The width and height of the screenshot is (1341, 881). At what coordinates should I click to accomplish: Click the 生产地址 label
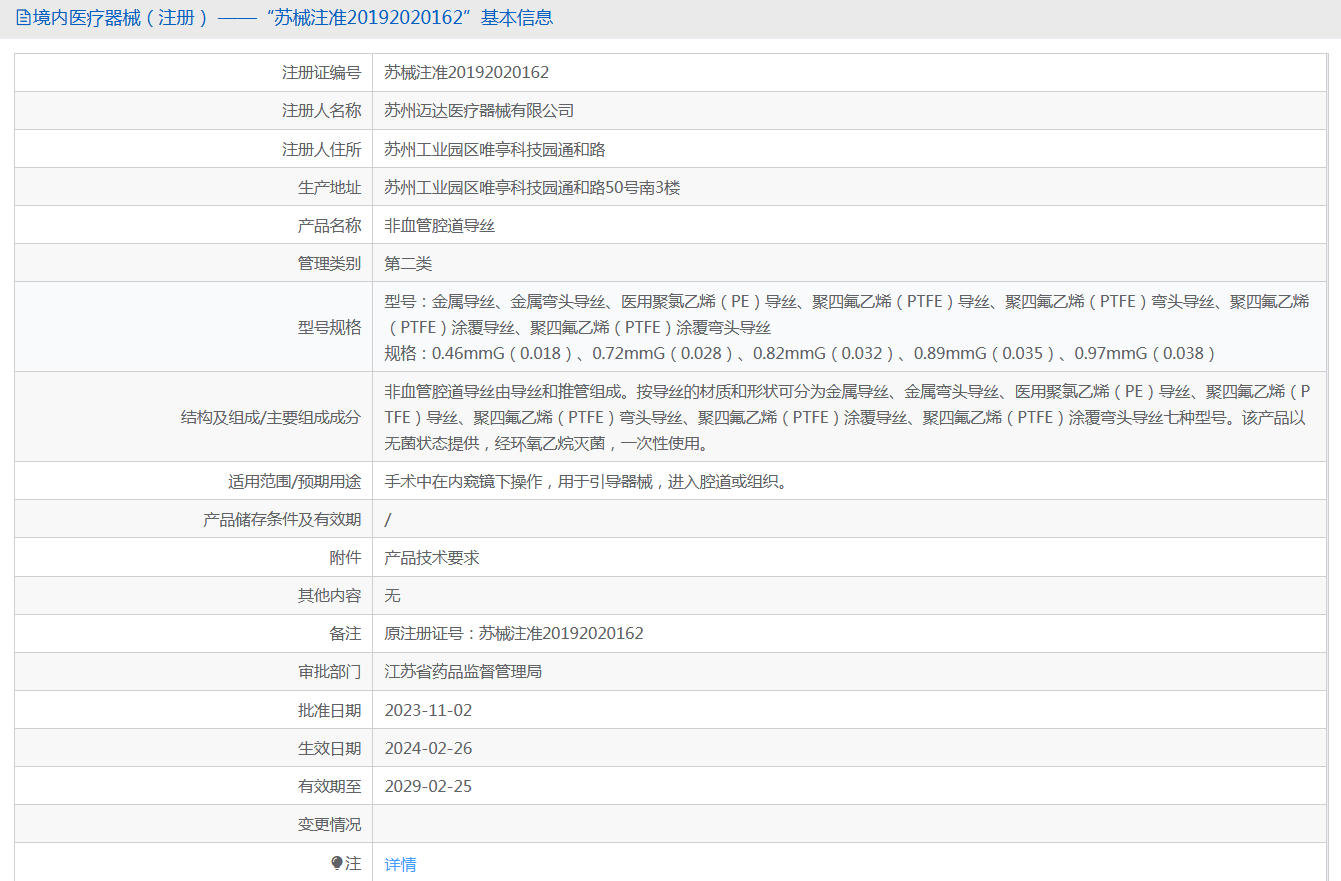(x=329, y=187)
